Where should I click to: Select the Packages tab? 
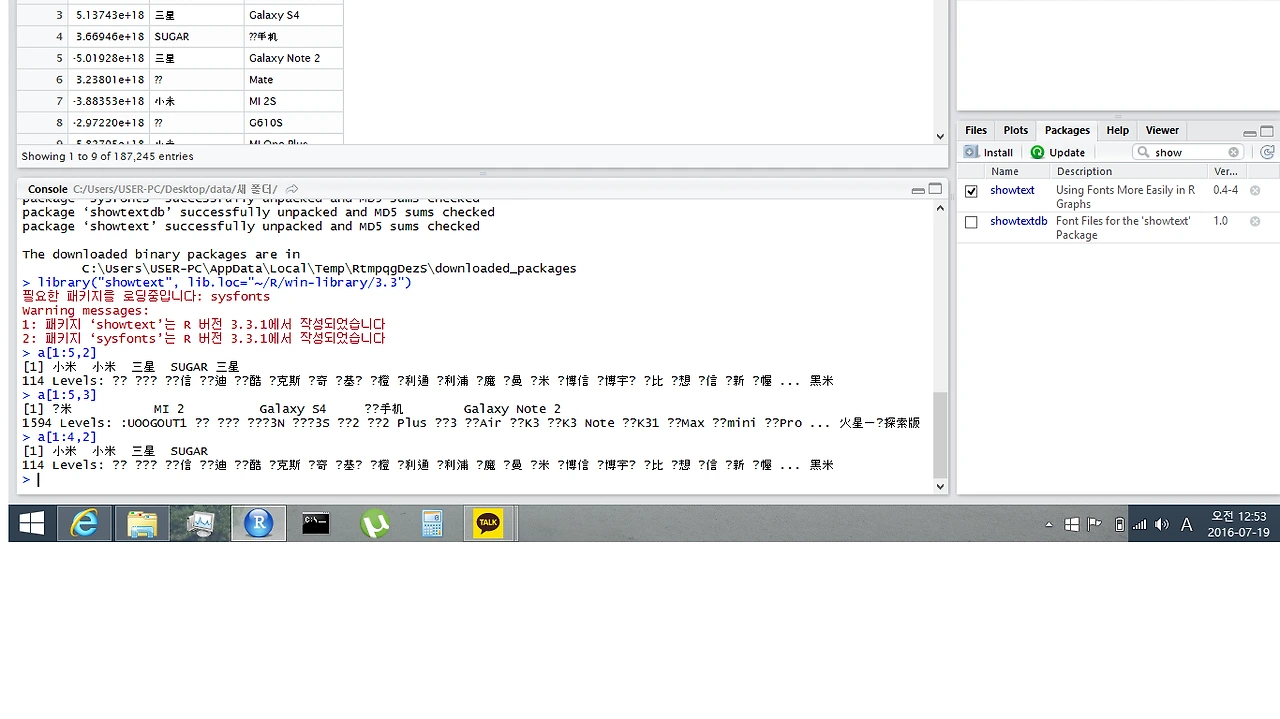pos(1067,130)
